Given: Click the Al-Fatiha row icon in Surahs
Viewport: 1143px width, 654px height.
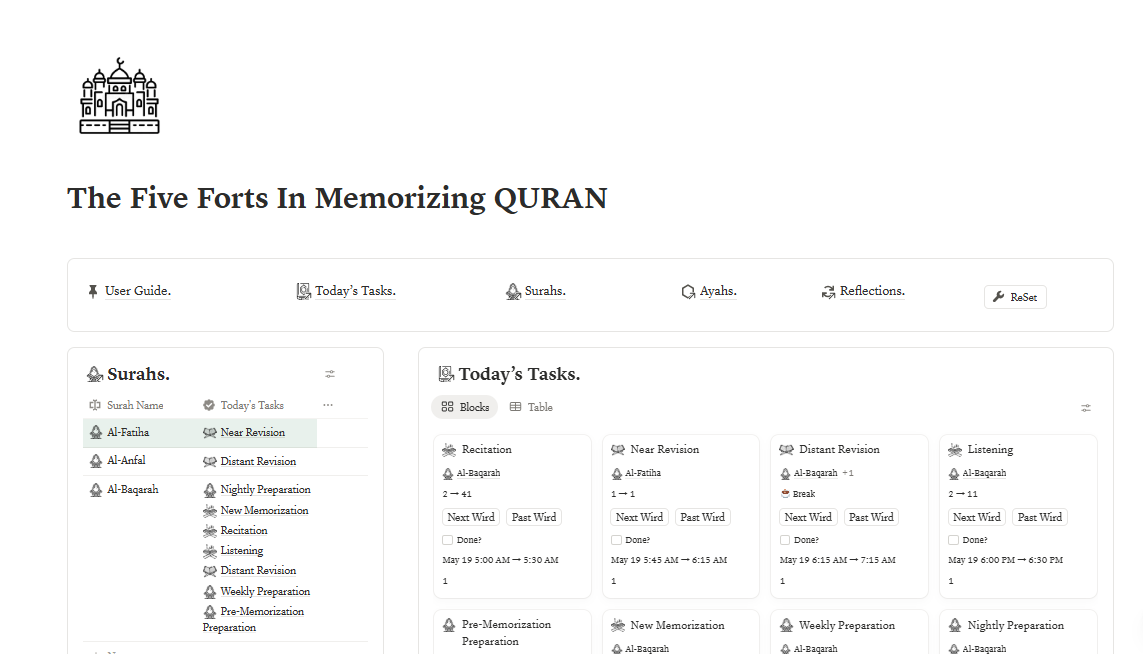Looking at the screenshot, I should tap(95, 432).
